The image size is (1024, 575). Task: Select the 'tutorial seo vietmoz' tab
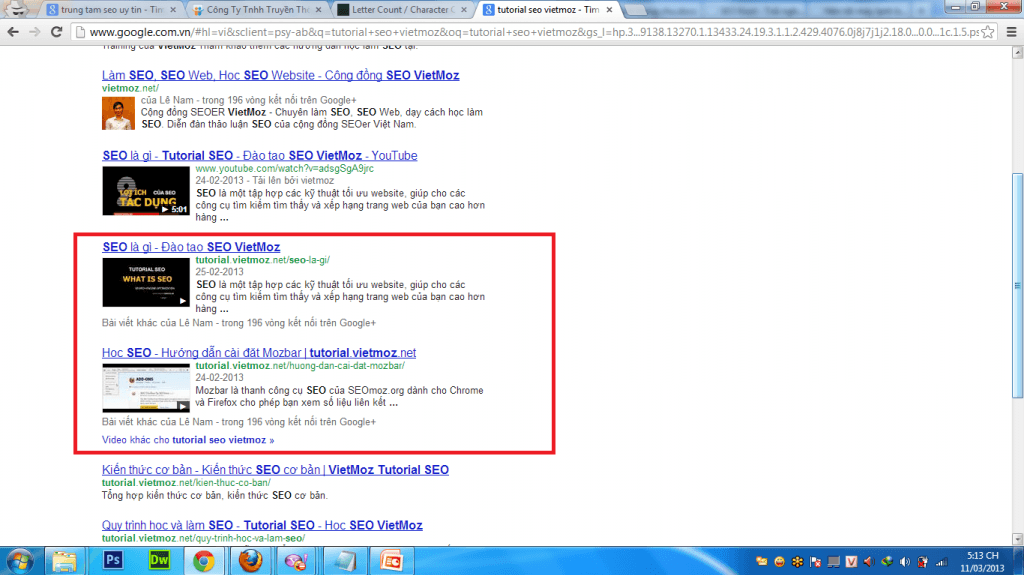point(548,10)
